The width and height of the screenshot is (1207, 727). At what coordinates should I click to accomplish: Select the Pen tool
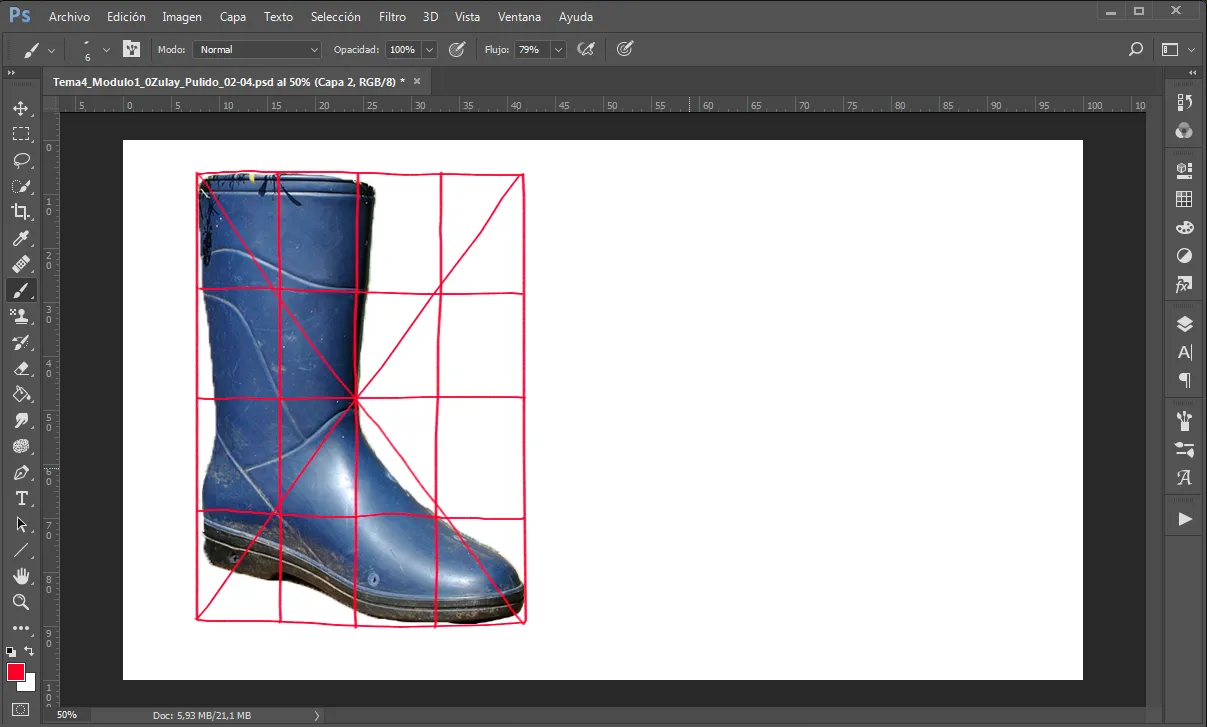click(21, 472)
